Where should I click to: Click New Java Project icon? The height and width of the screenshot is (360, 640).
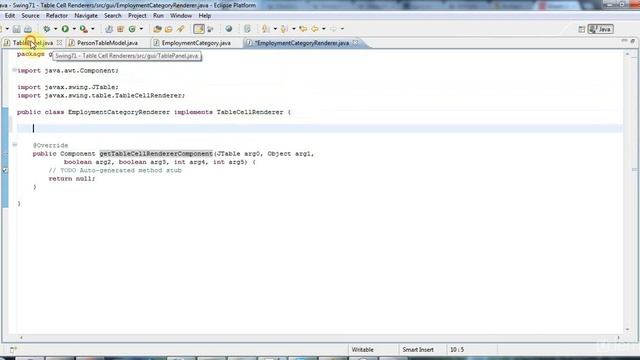[x=109, y=29]
